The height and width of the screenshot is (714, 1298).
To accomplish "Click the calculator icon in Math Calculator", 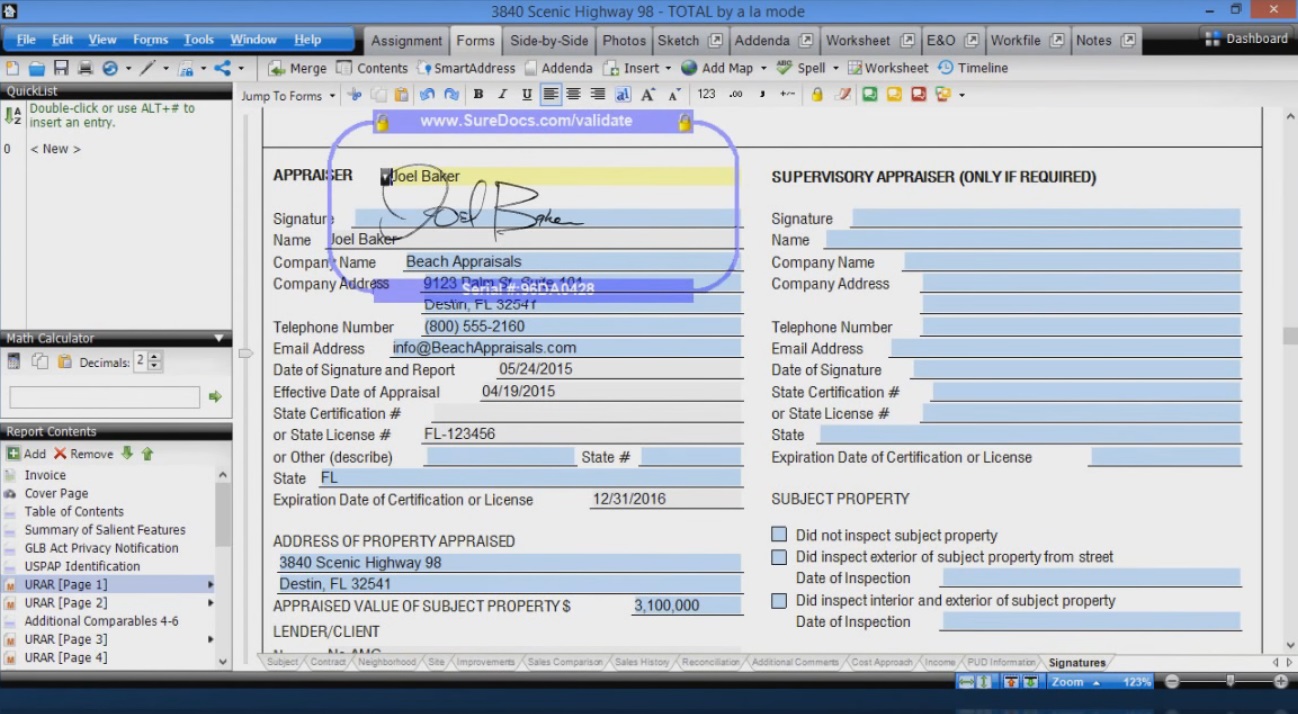I will click(14, 362).
